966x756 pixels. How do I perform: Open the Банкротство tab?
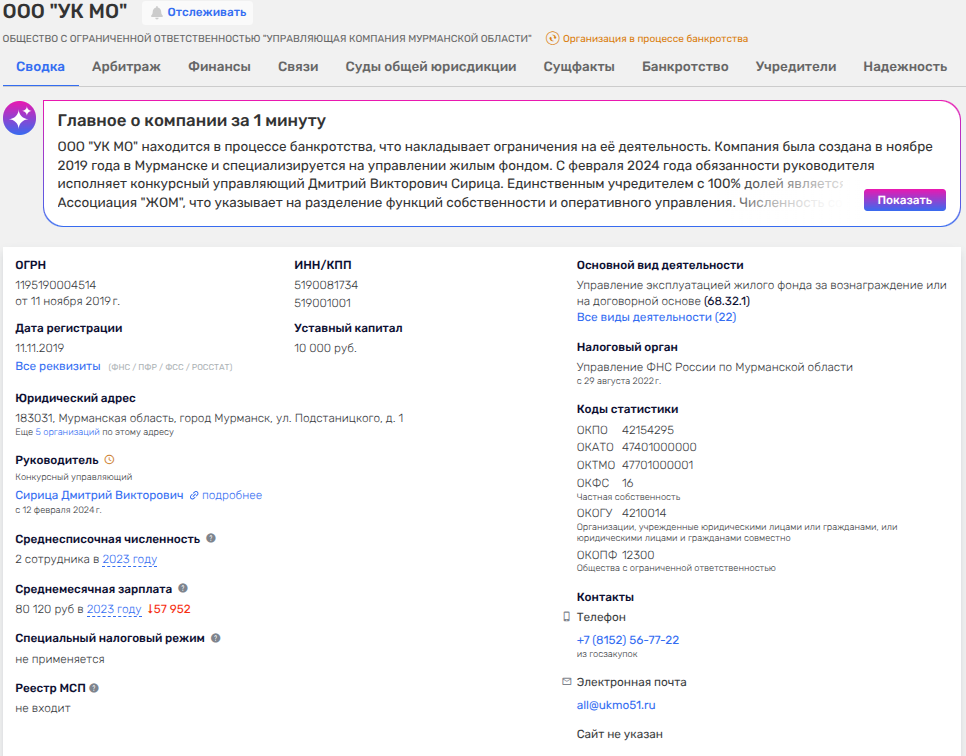click(x=685, y=67)
